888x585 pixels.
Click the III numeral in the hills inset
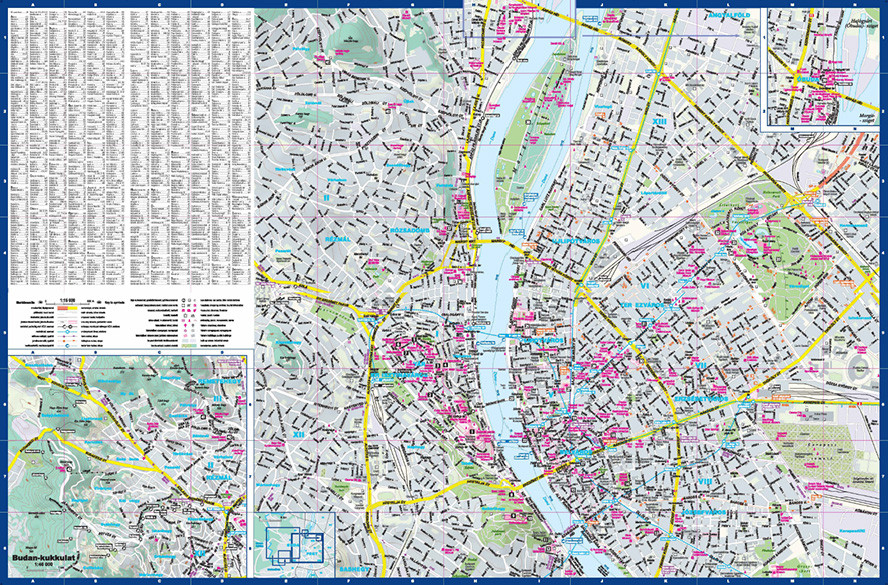(217, 399)
